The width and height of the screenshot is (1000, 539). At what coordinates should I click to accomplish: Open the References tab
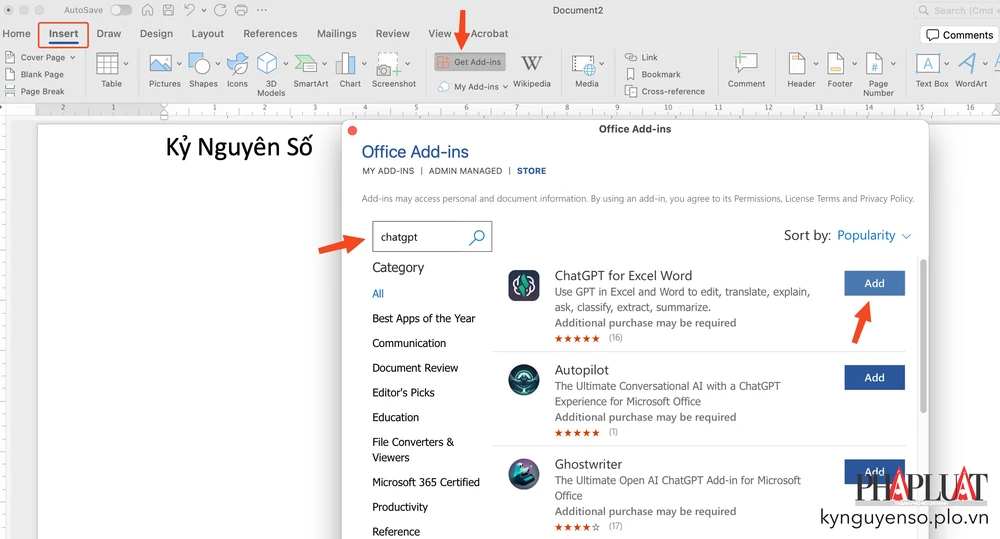[270, 34]
